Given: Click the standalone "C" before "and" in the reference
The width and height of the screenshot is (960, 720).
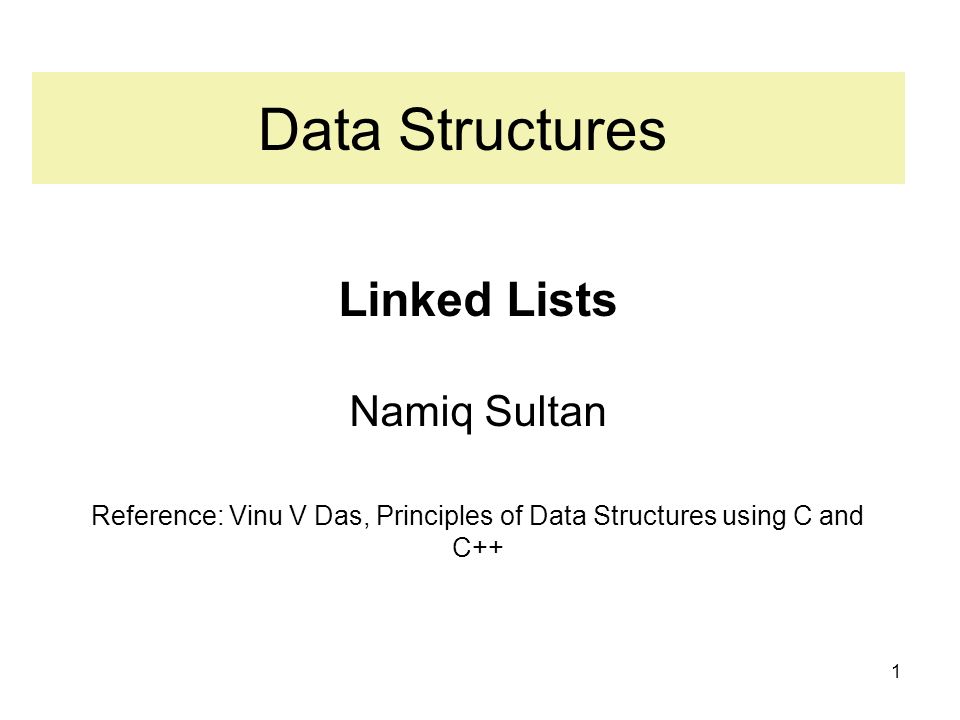Looking at the screenshot, I should pos(802,516).
